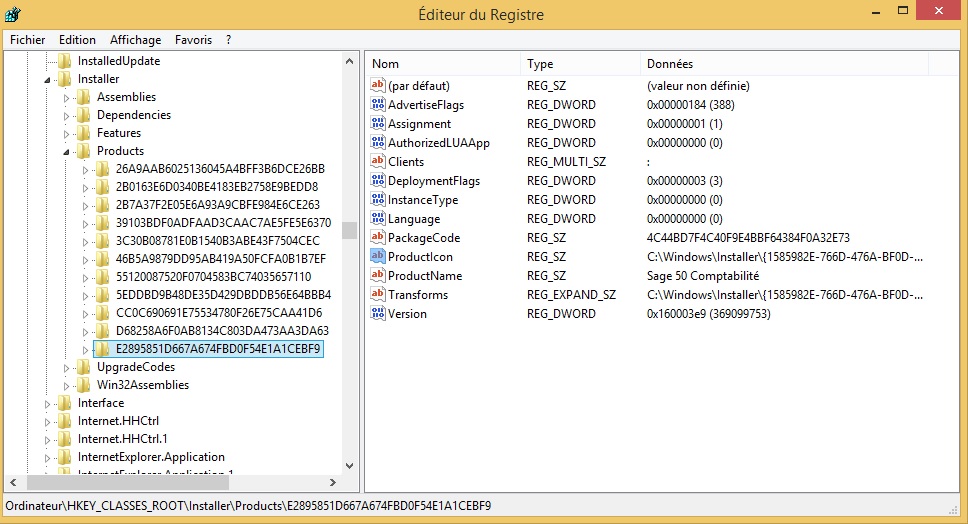
Task: Click the Version binary value icon
Action: (378, 314)
